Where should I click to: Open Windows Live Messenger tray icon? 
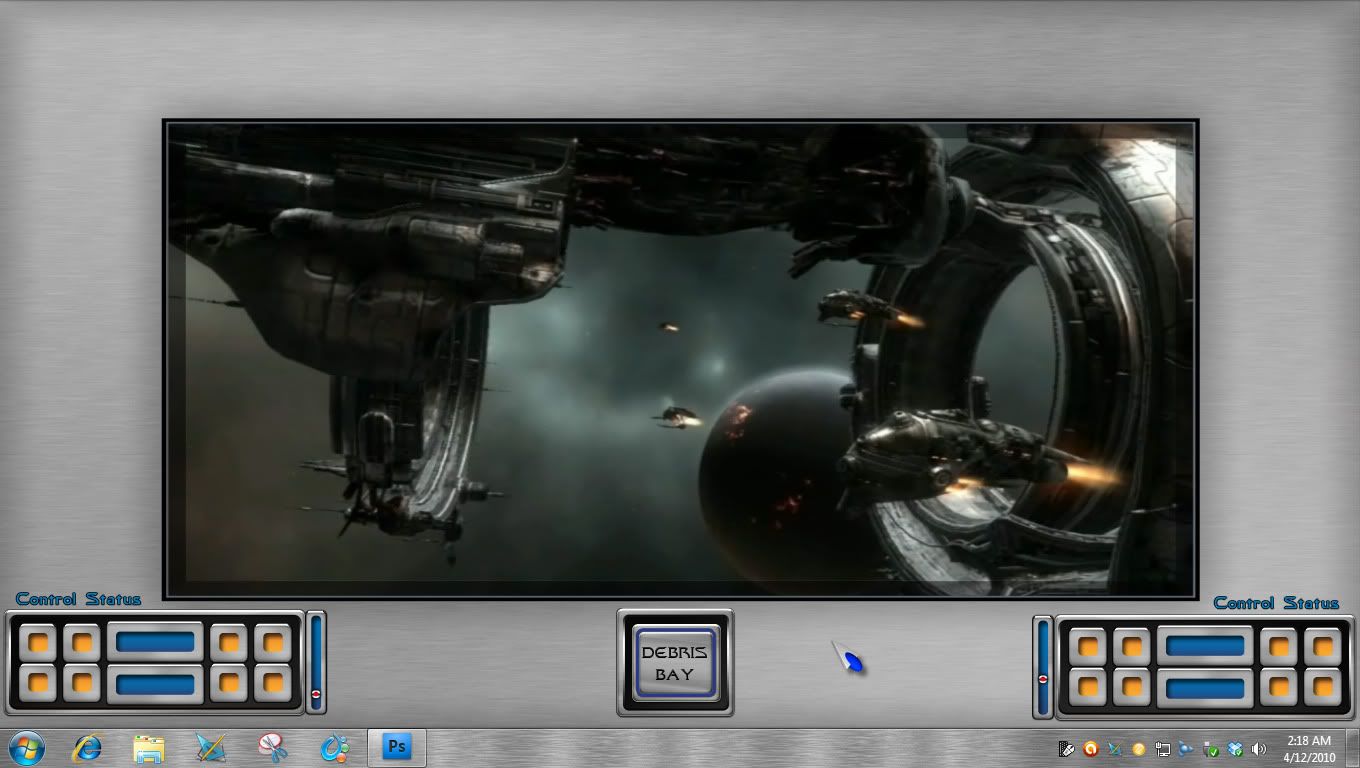[1186, 749]
